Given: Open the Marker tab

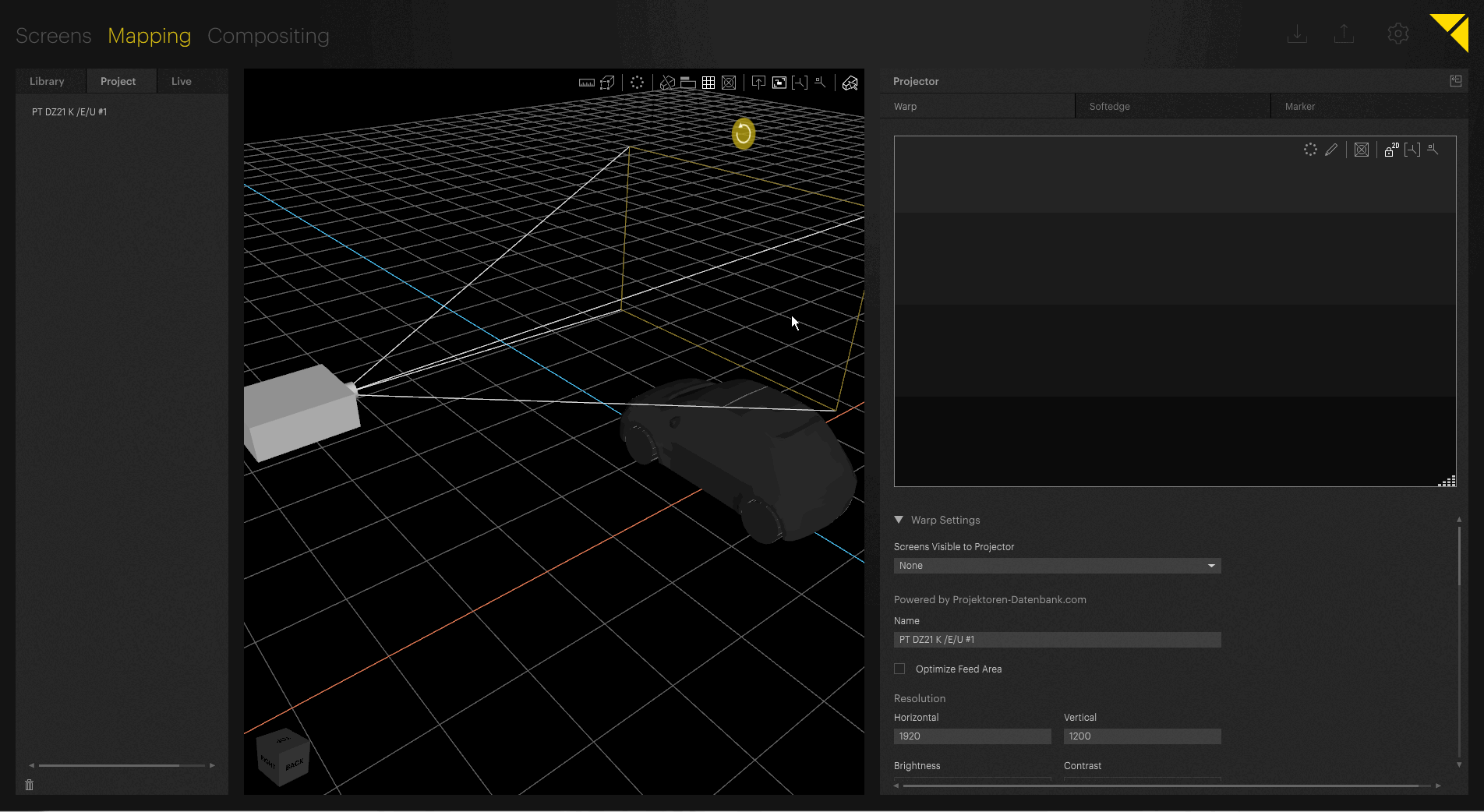Looking at the screenshot, I should click(1369, 106).
